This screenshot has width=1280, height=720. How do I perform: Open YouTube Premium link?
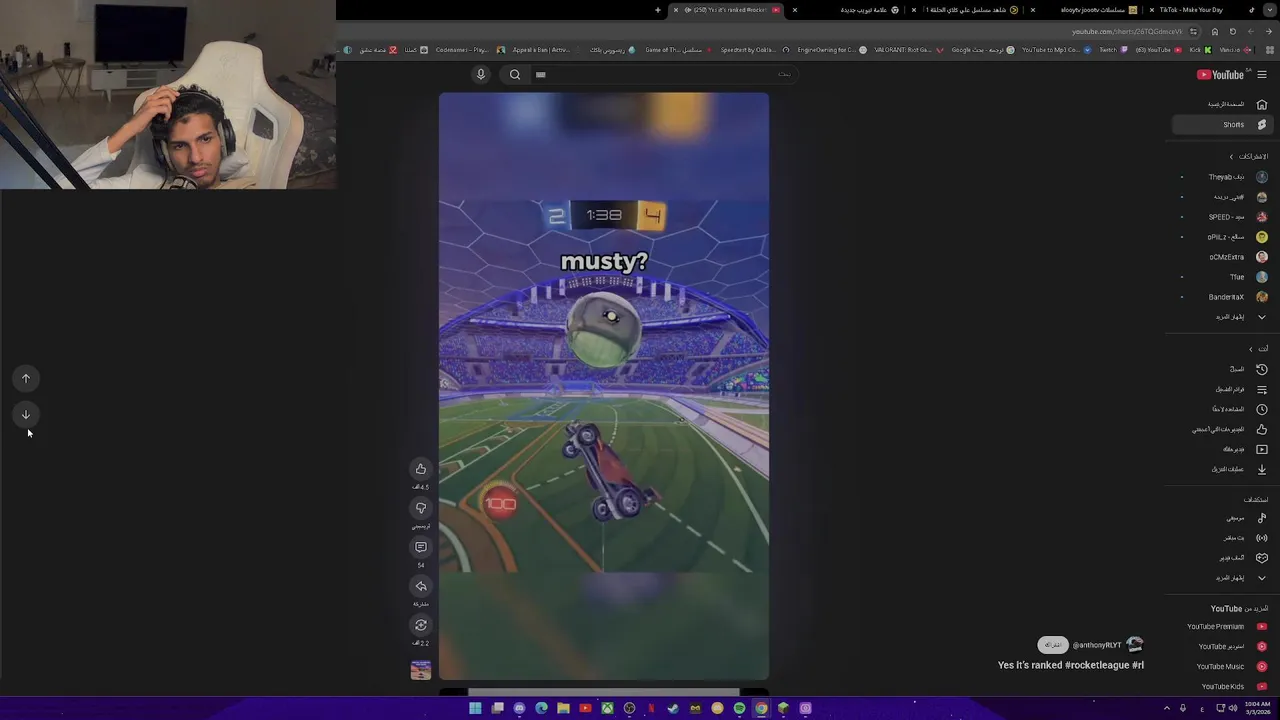1222,627
